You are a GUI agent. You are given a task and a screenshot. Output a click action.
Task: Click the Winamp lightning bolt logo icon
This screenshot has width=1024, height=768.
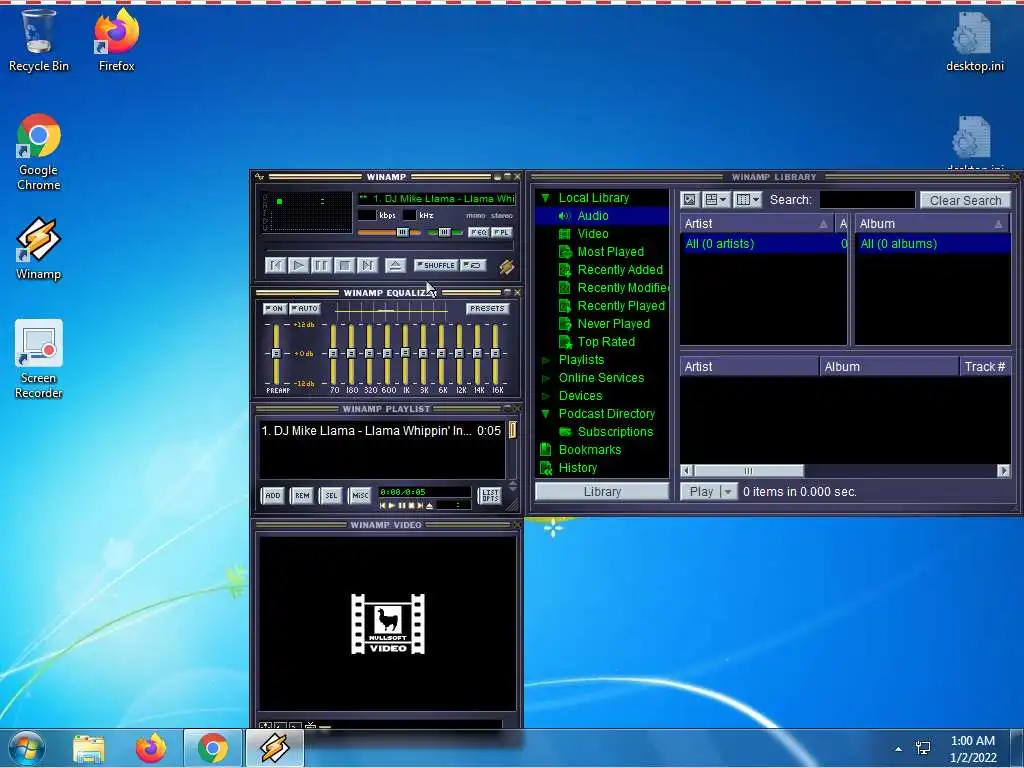point(506,266)
